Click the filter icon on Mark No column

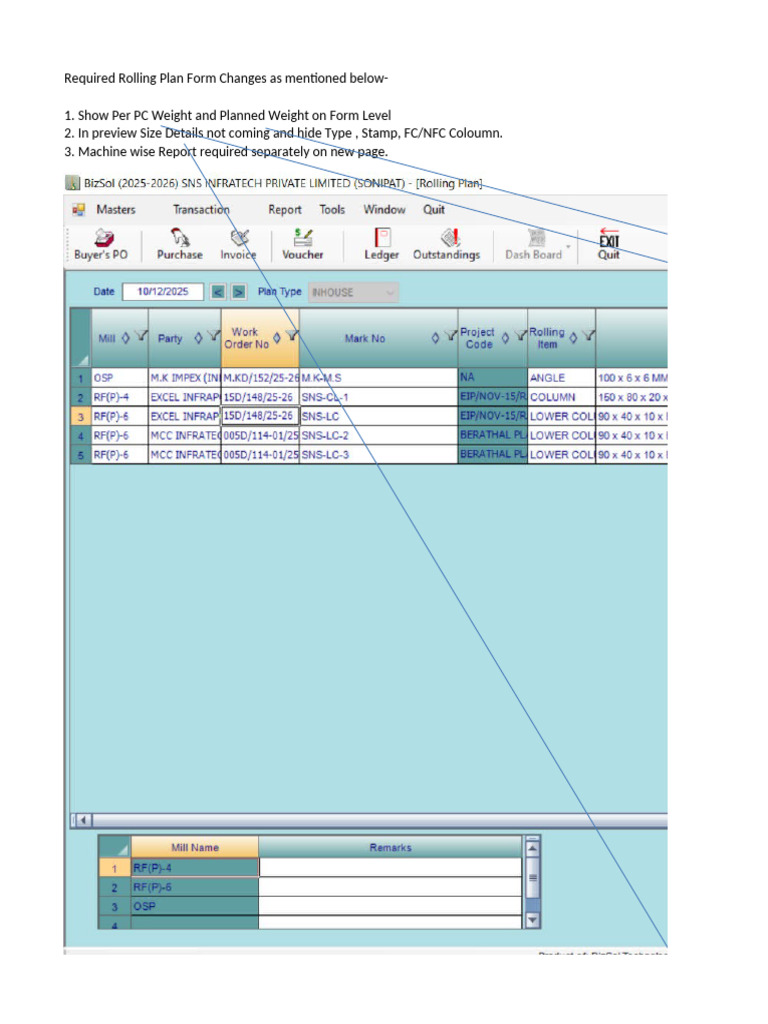[x=450, y=337]
